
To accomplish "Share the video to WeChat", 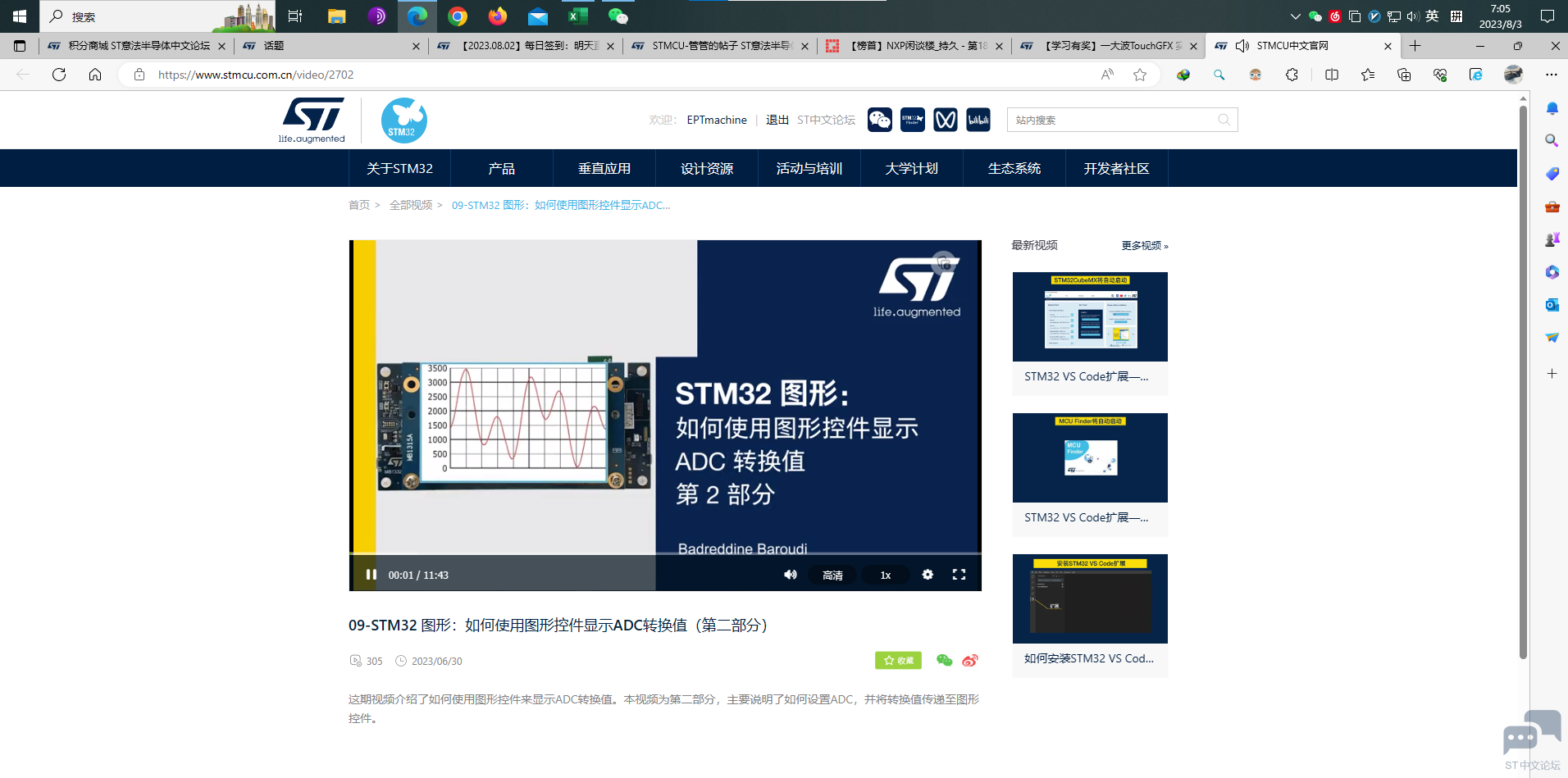I will (945, 661).
